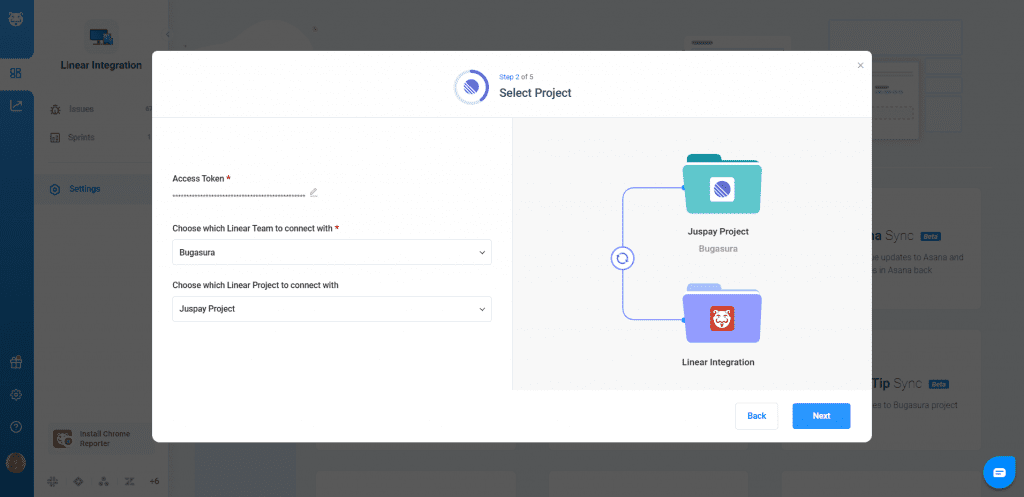Viewport: 1024px width, 497px height.
Task: Click the Asana Sync card in background
Action: pos(925,249)
